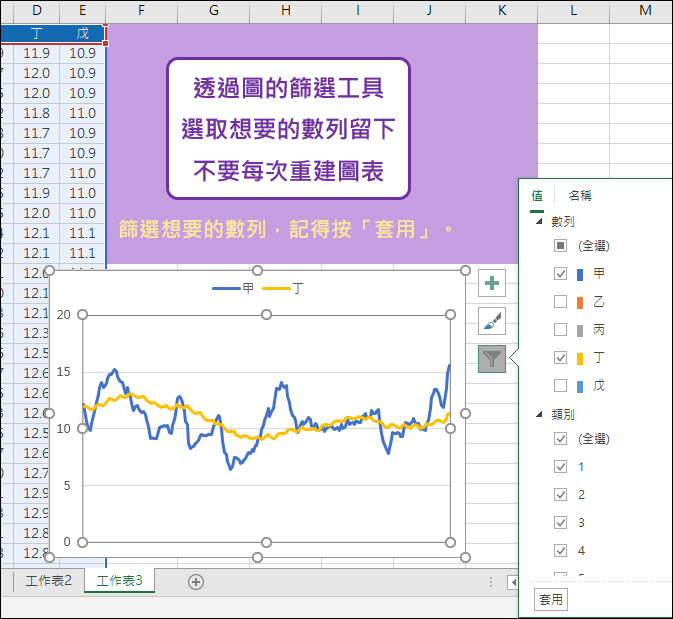Check series 乙 checkbox

pyautogui.click(x=560, y=302)
